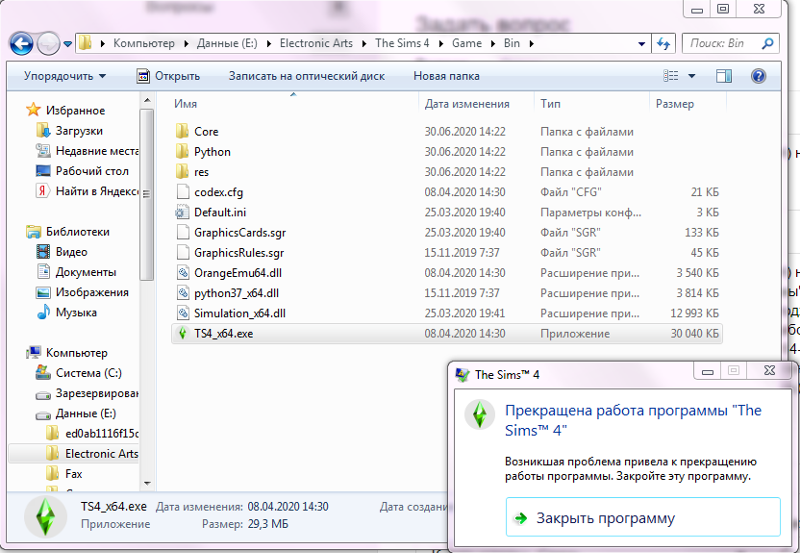Select 'Библиотеки' in the navigation pane

(x=68, y=232)
